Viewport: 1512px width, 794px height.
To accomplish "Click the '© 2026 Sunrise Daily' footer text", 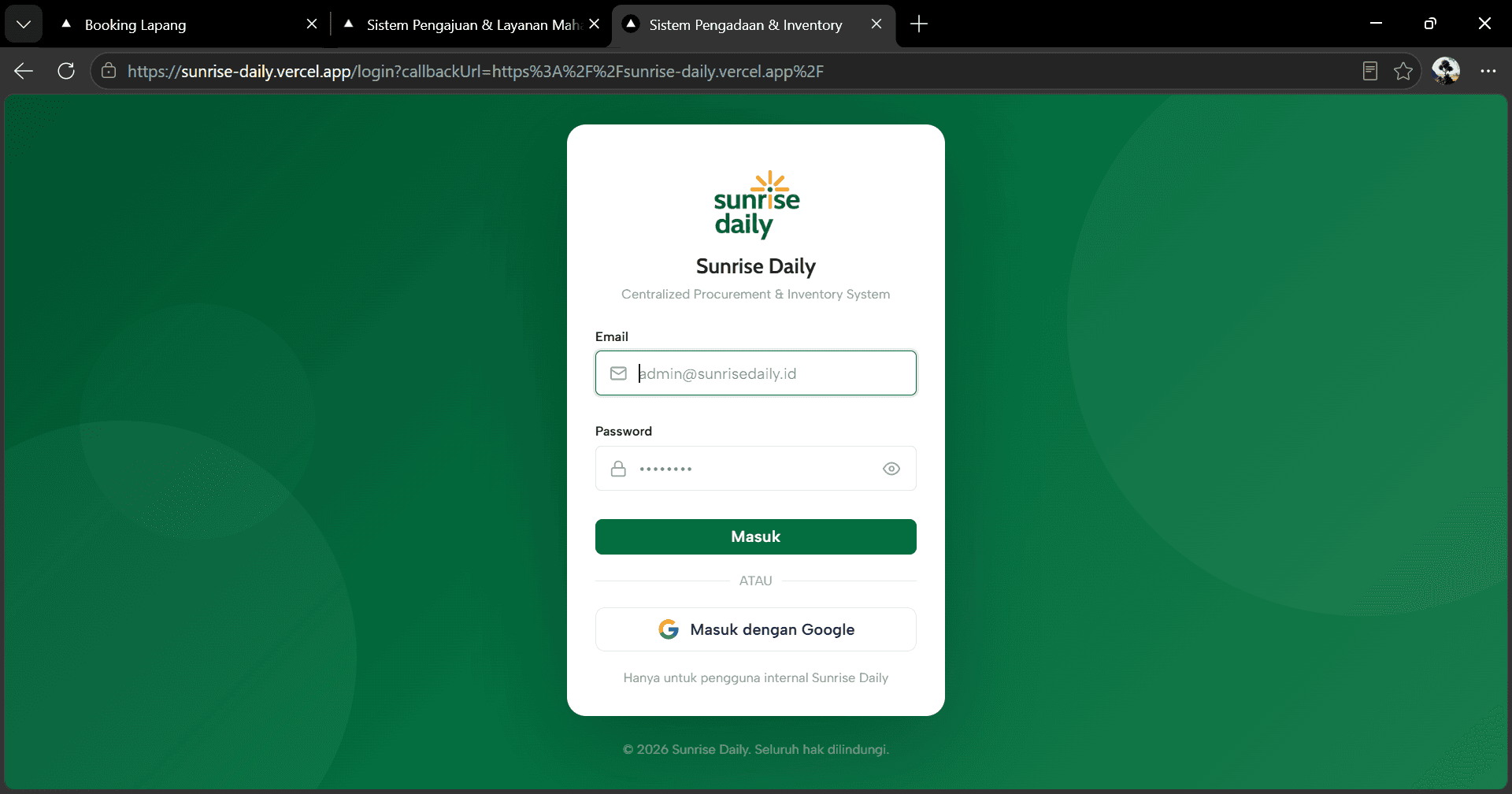I will [x=756, y=749].
